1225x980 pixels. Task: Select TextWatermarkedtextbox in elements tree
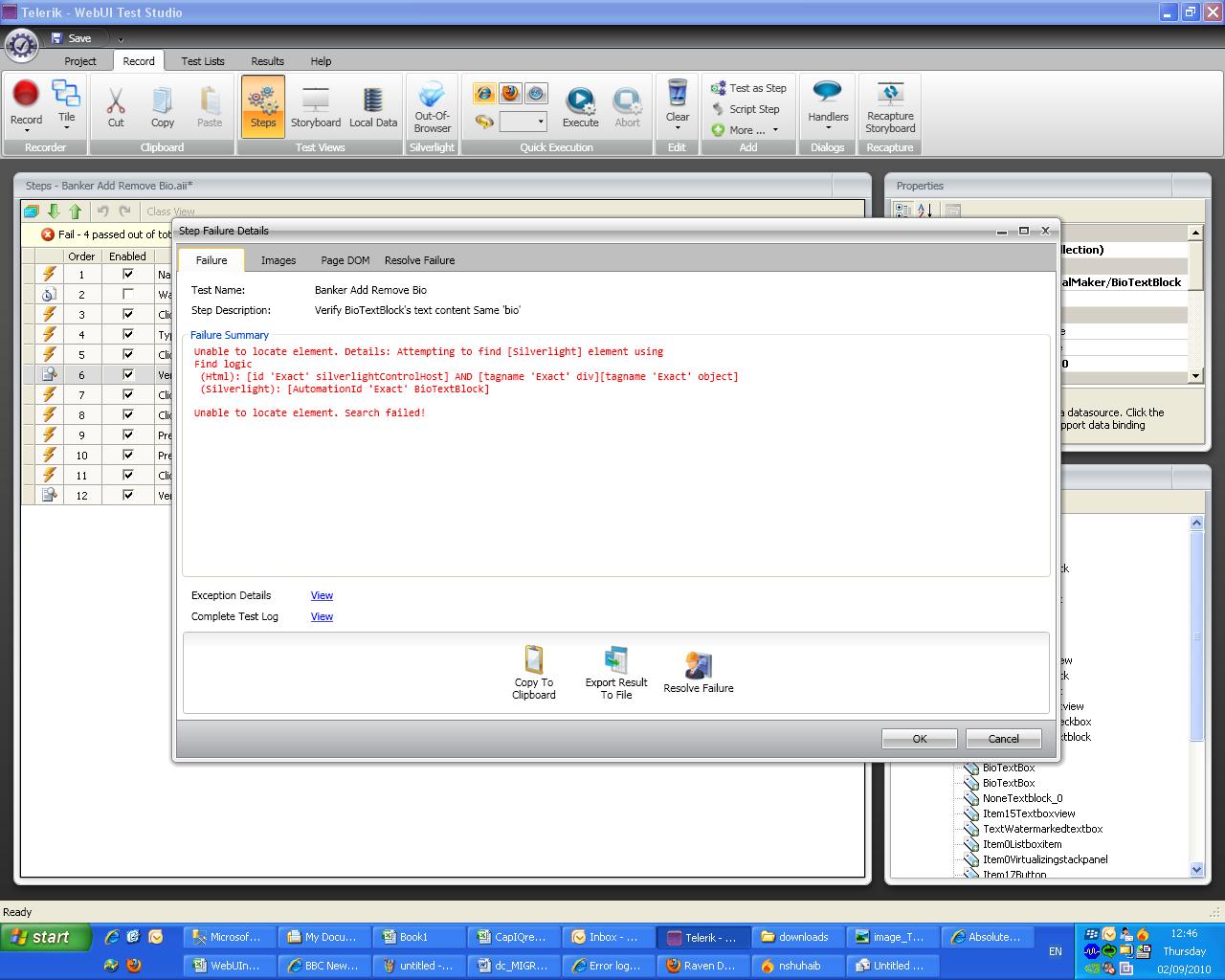[x=1042, y=829]
